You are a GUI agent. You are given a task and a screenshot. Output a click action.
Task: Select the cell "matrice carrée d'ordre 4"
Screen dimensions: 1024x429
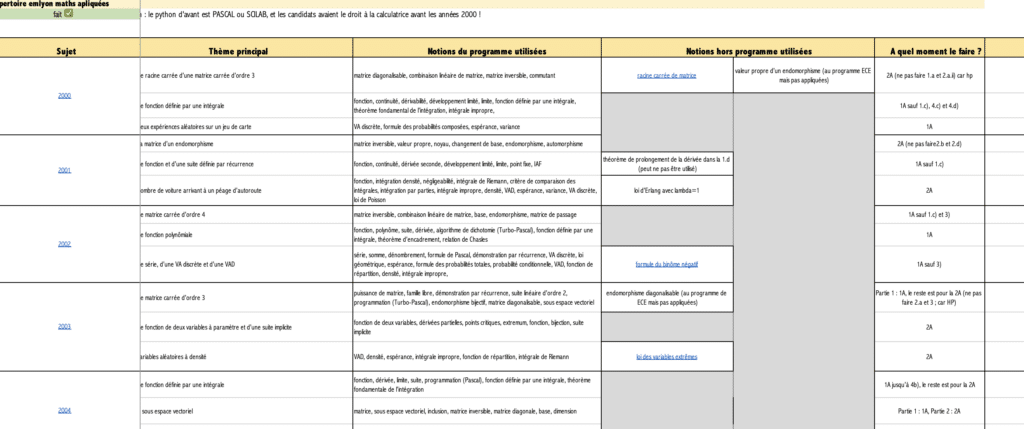point(246,214)
